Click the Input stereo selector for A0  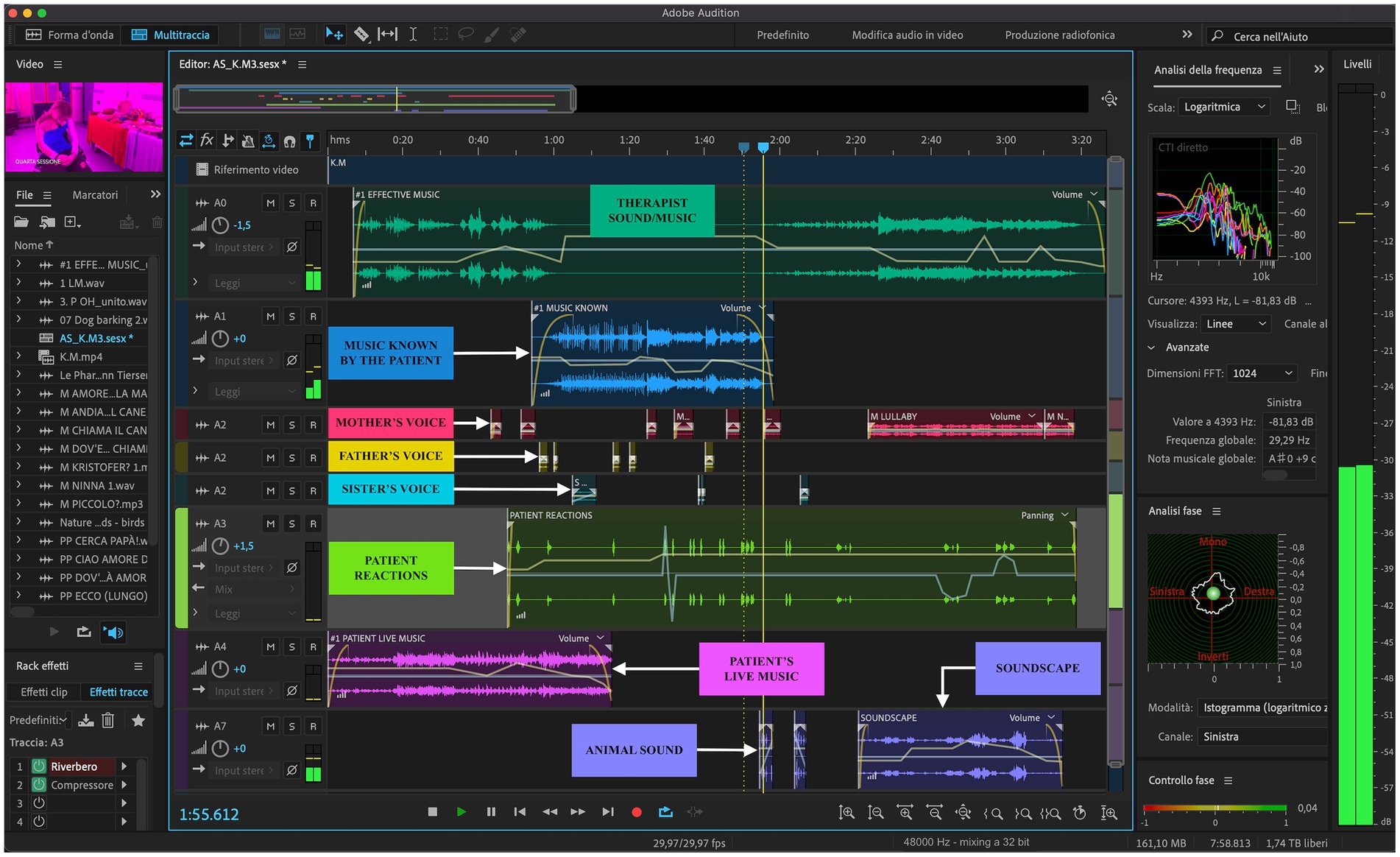(x=244, y=247)
